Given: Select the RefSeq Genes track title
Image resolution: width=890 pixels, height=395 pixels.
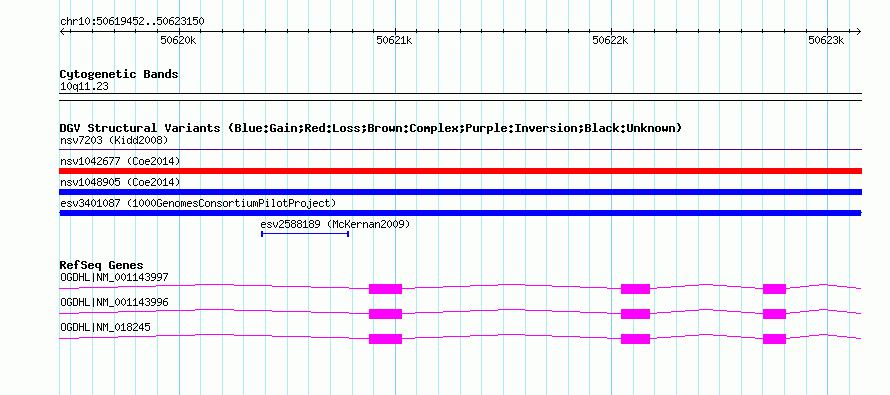Looking at the screenshot, I should point(102,265).
